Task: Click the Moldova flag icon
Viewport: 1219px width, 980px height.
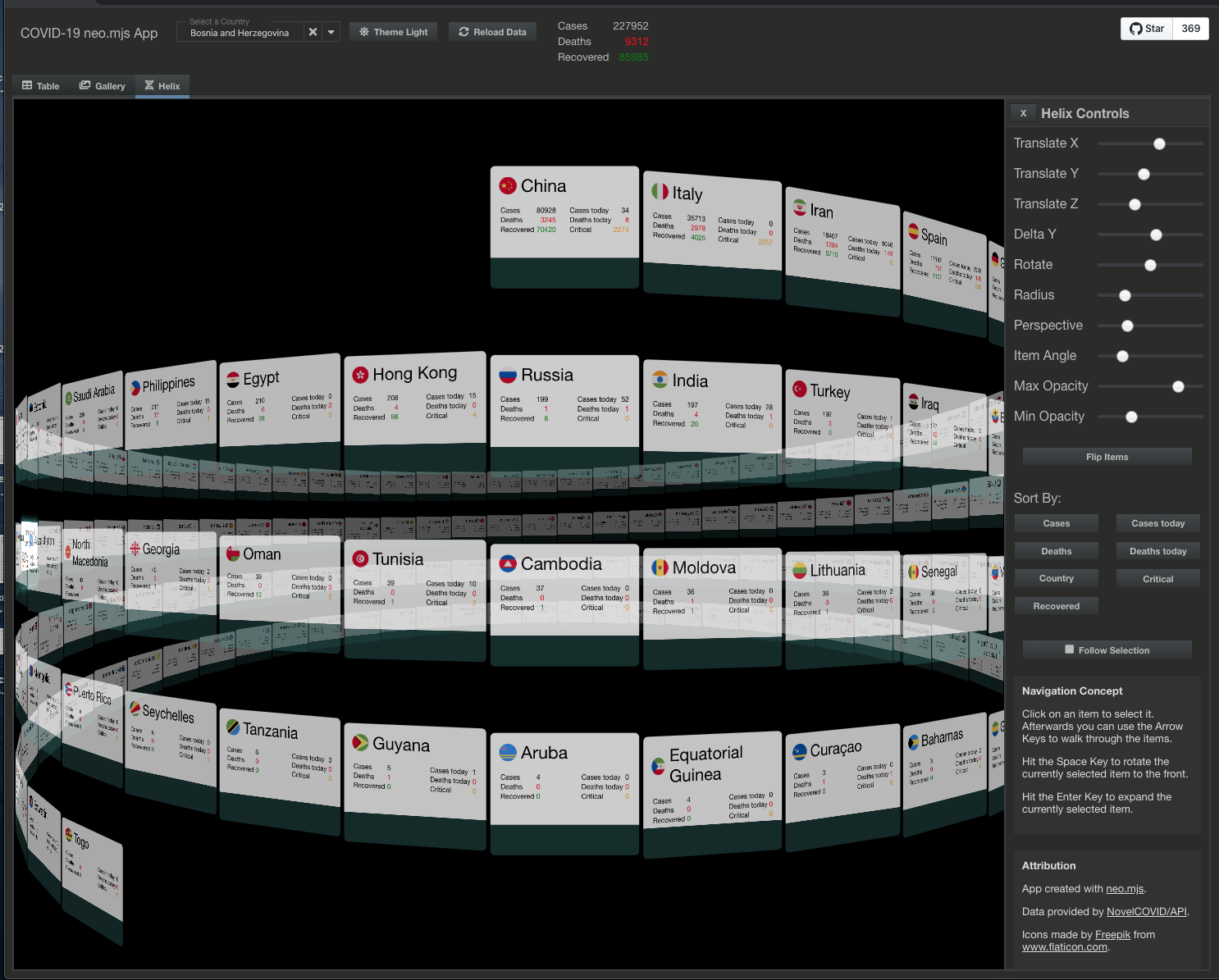Action: (x=660, y=567)
